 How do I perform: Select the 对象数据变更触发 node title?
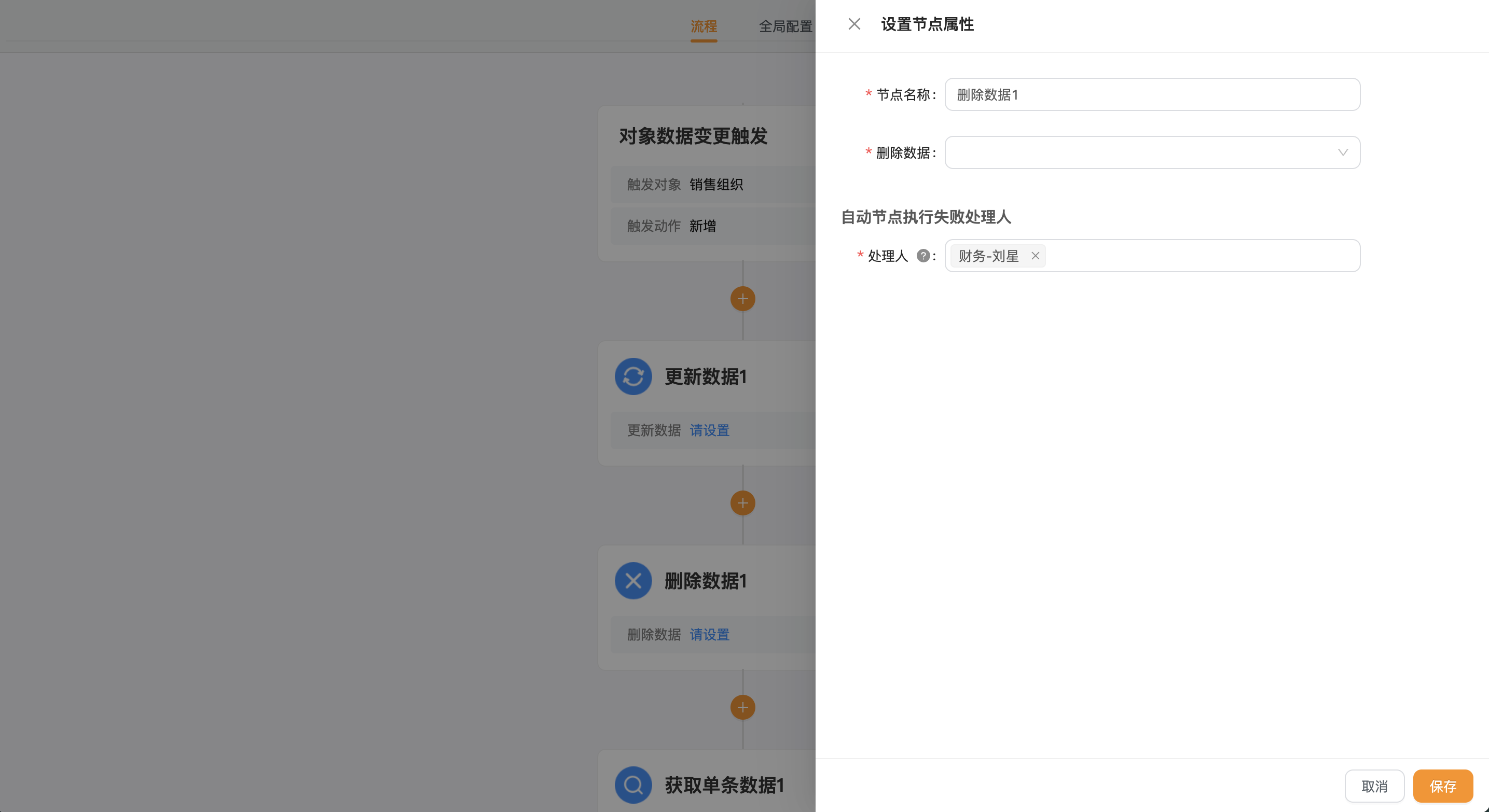coord(693,136)
